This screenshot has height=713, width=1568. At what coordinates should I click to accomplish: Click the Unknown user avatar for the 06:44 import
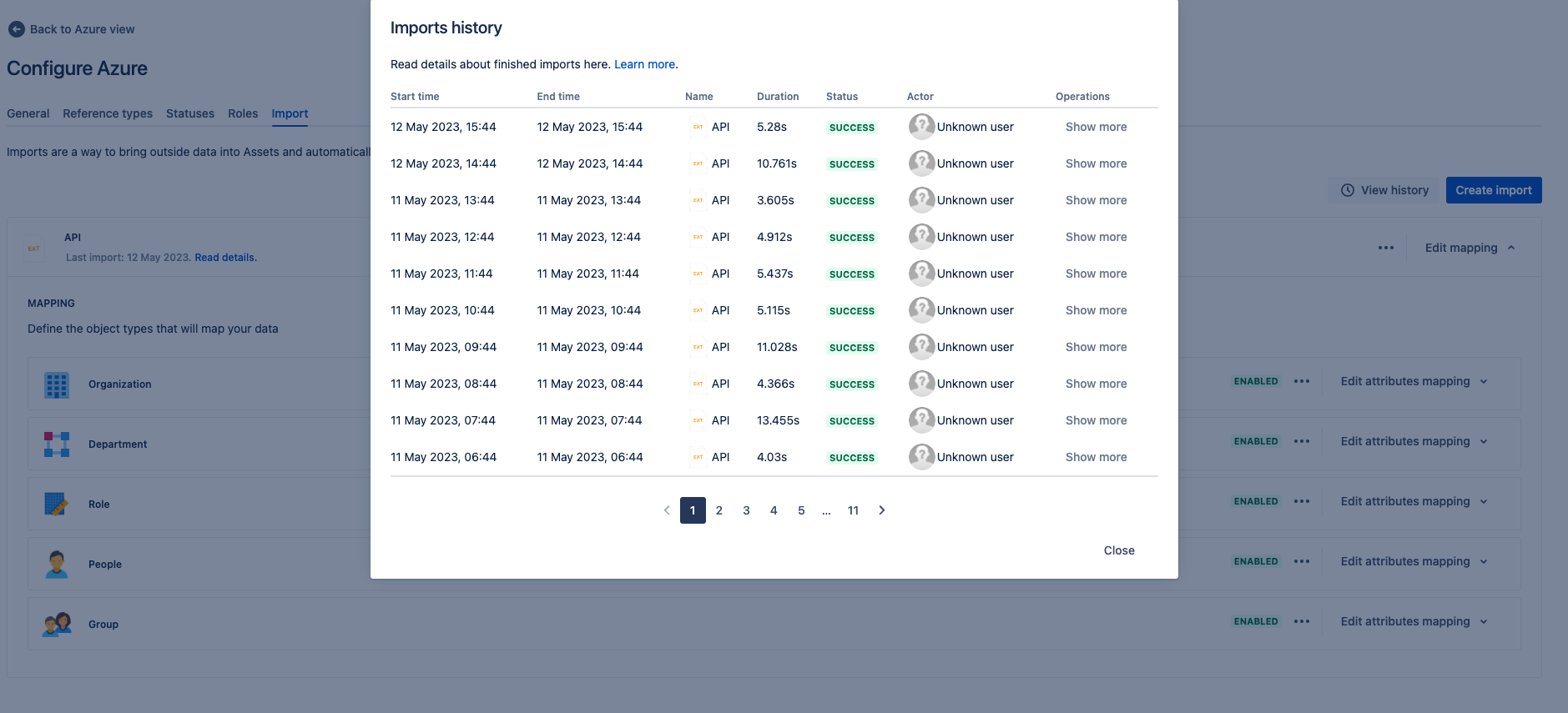pyautogui.click(x=921, y=457)
